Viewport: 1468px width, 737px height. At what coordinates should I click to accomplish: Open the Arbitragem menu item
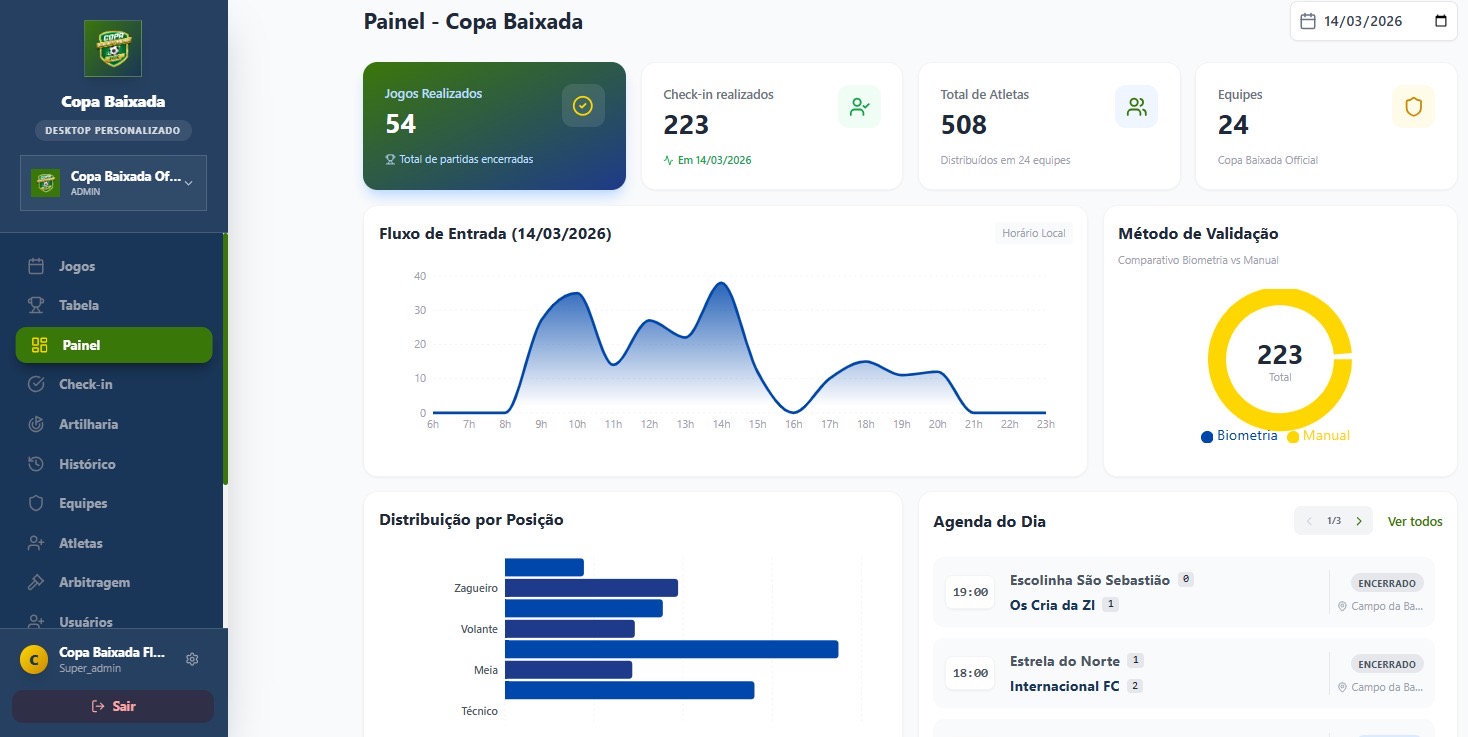pyautogui.click(x=114, y=582)
